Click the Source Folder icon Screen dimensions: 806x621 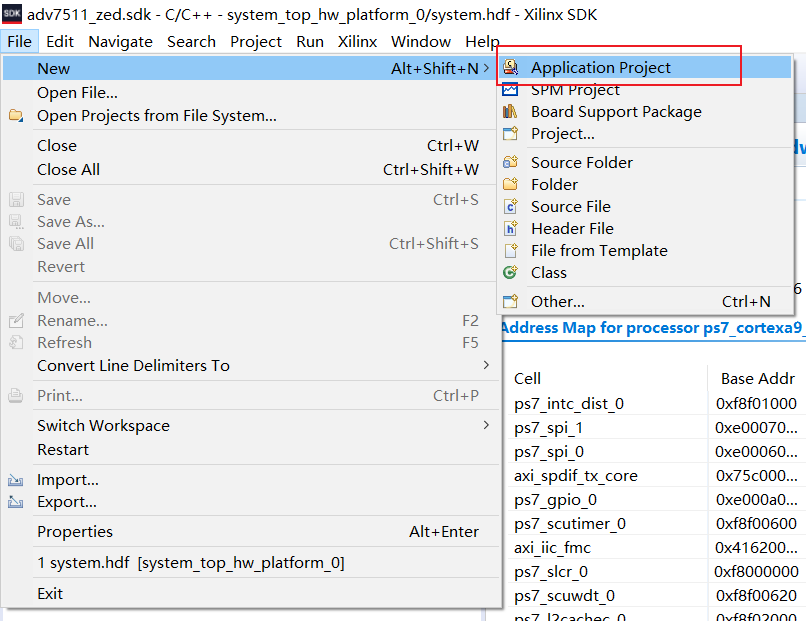(x=510, y=162)
